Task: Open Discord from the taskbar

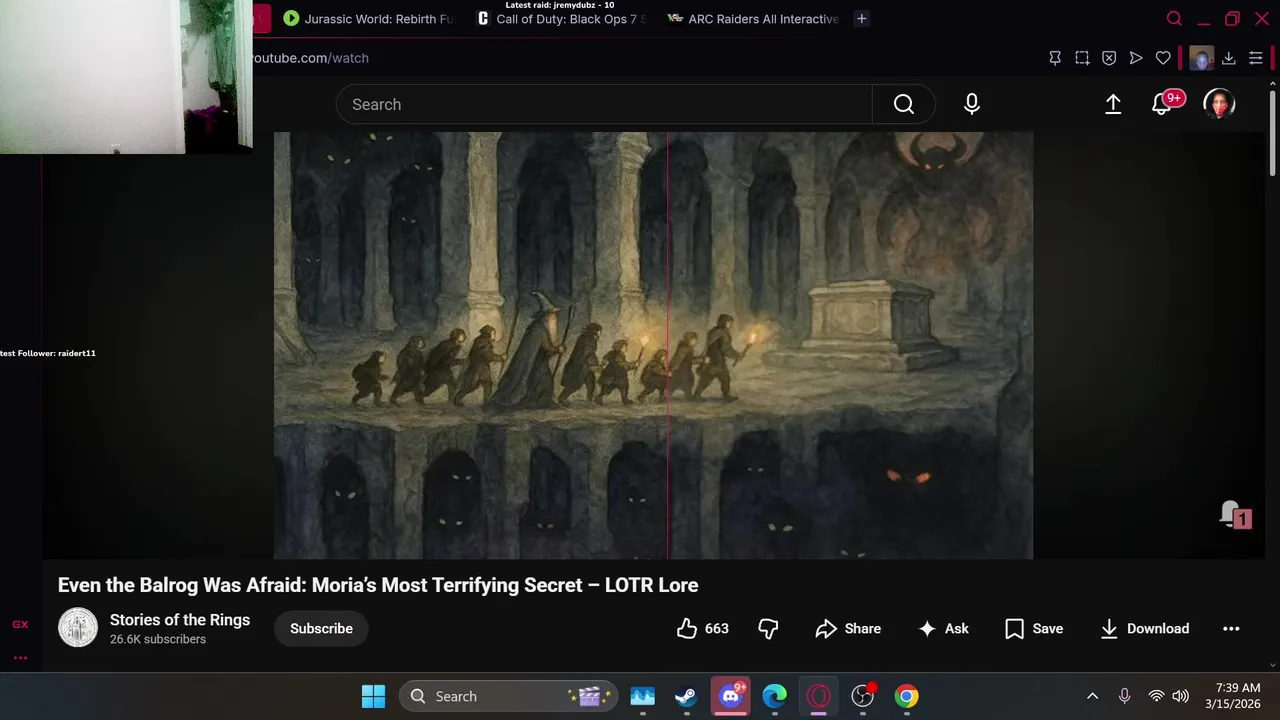Action: coord(731,696)
